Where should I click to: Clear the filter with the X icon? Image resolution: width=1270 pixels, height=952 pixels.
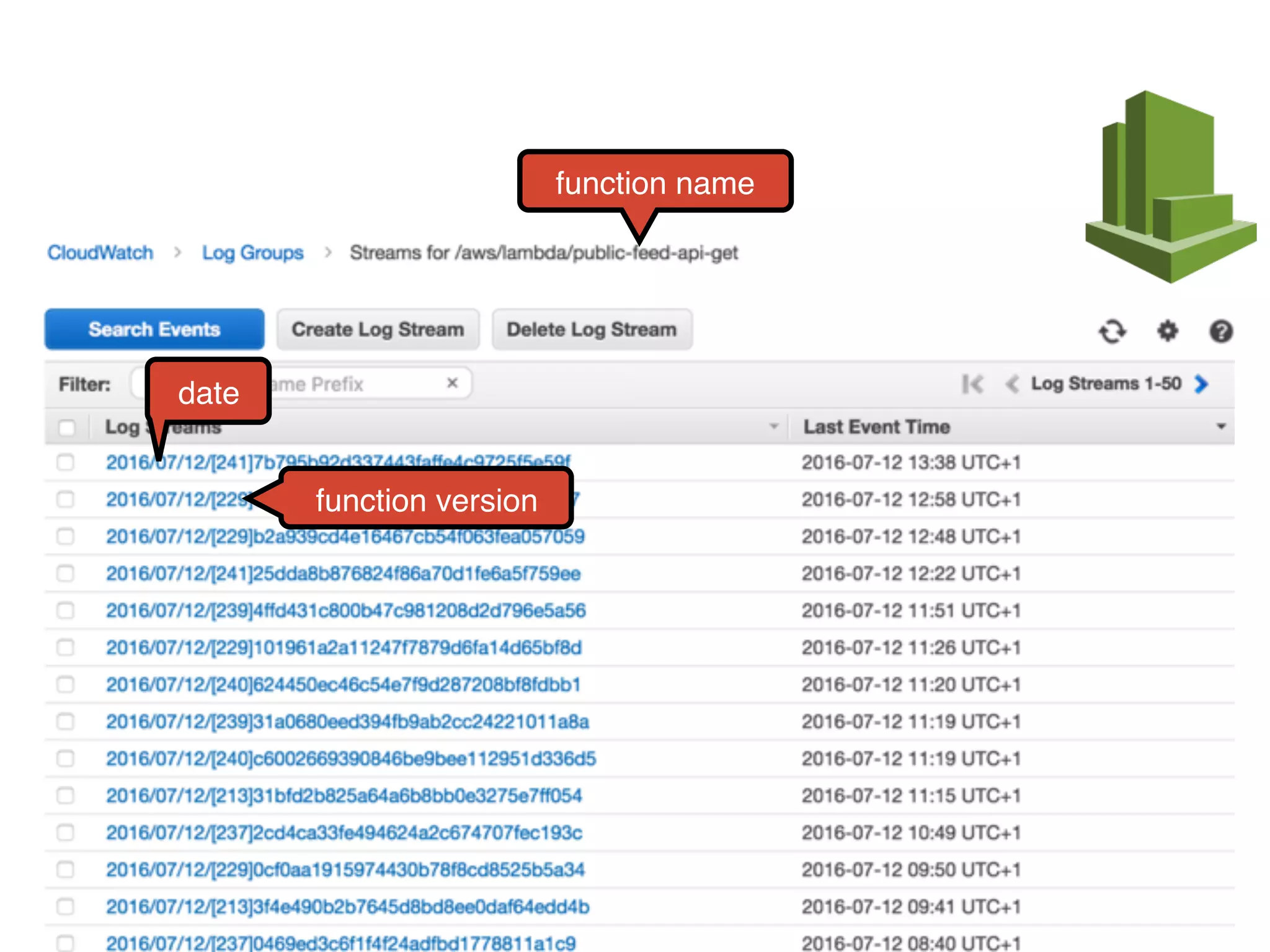(x=453, y=383)
